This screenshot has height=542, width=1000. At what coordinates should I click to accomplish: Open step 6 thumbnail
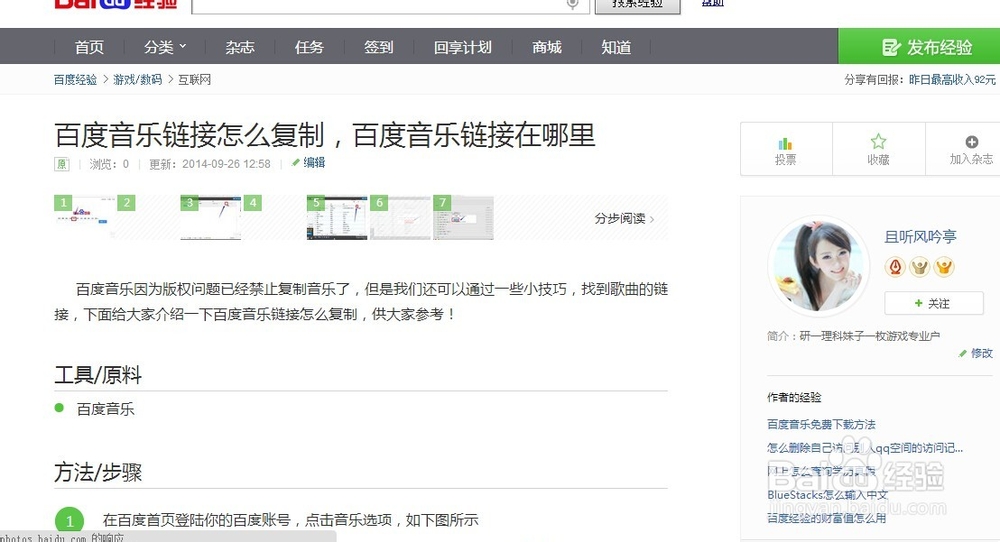pos(401,218)
